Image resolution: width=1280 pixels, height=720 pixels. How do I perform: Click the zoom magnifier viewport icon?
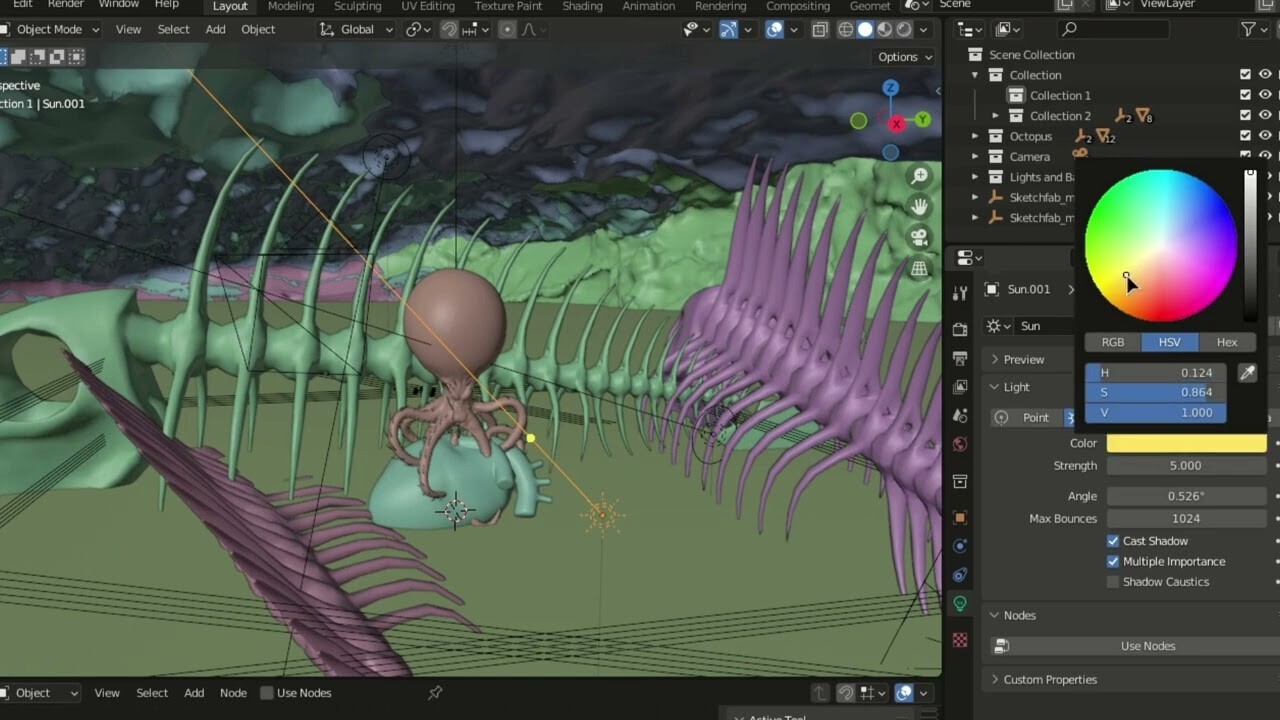918,176
